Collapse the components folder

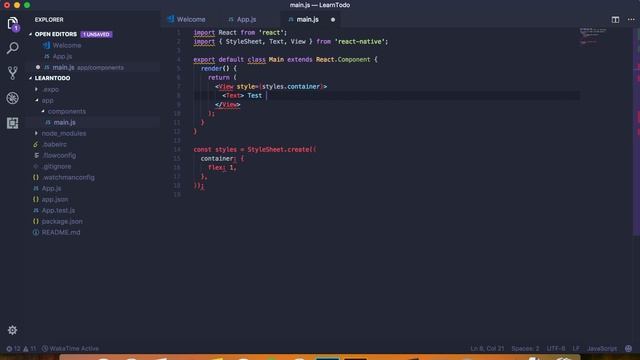coord(67,111)
